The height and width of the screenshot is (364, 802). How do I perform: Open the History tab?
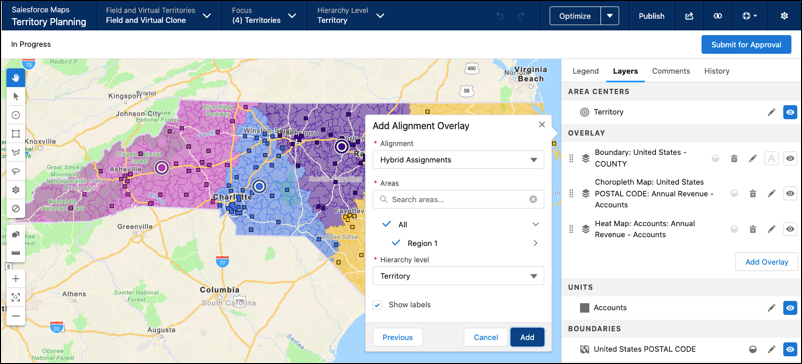coord(717,71)
